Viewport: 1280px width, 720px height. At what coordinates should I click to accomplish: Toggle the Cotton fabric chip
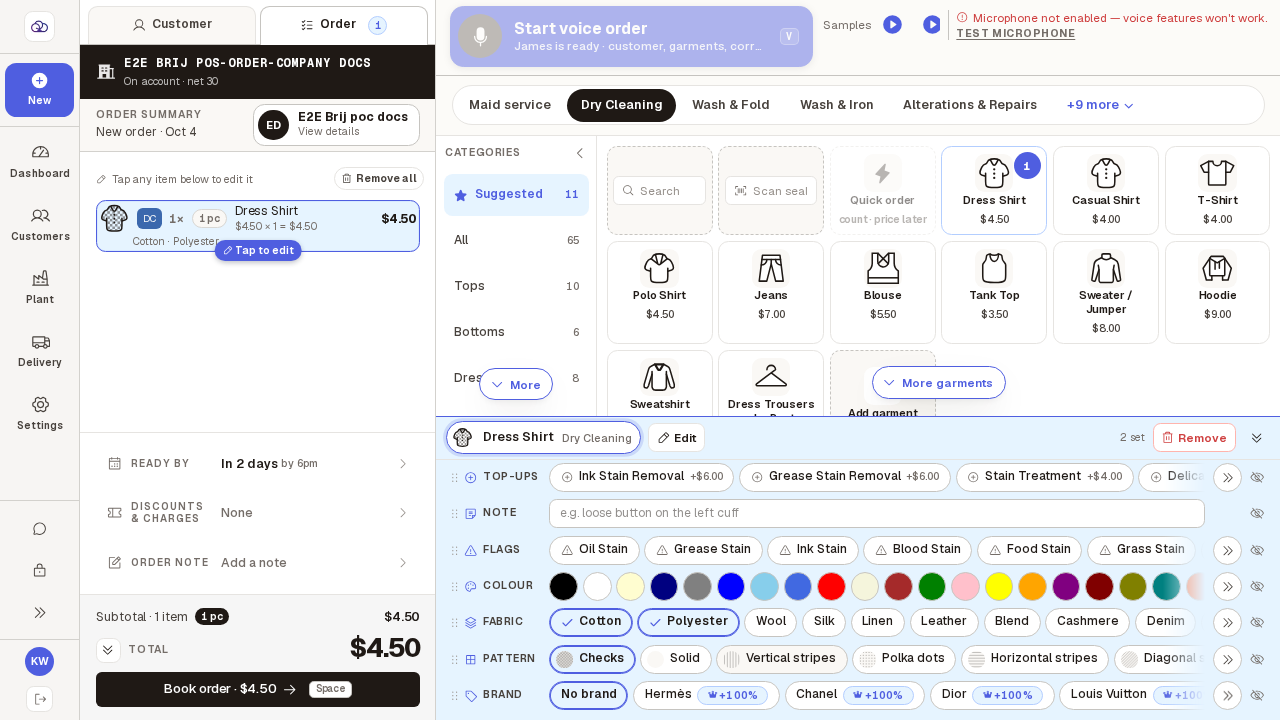[x=591, y=622]
